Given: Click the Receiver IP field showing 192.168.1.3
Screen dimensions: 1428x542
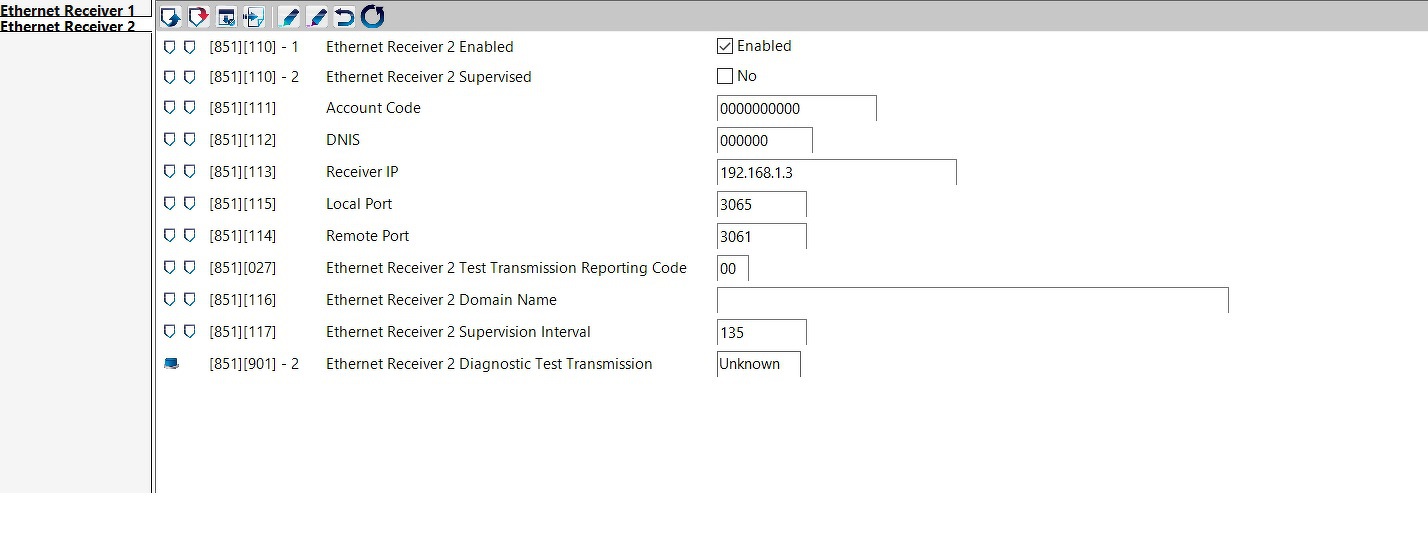Looking at the screenshot, I should click(x=837, y=172).
